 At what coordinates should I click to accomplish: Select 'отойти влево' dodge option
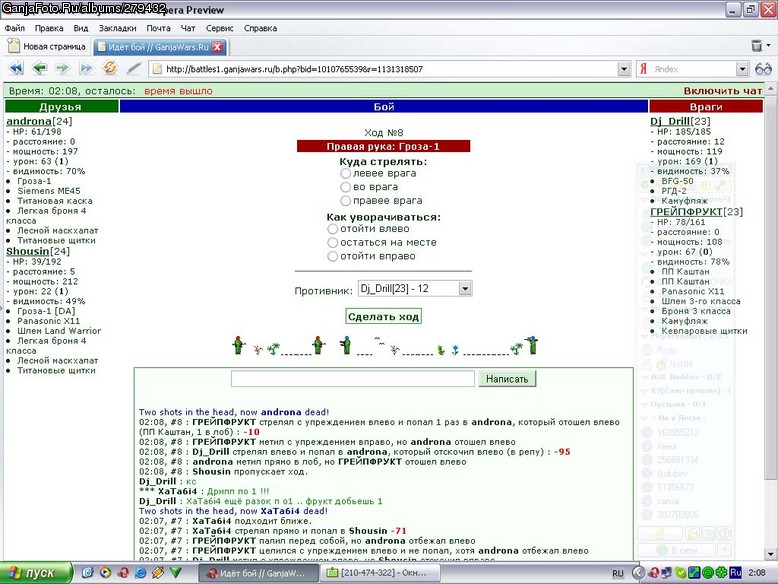pyautogui.click(x=332, y=229)
